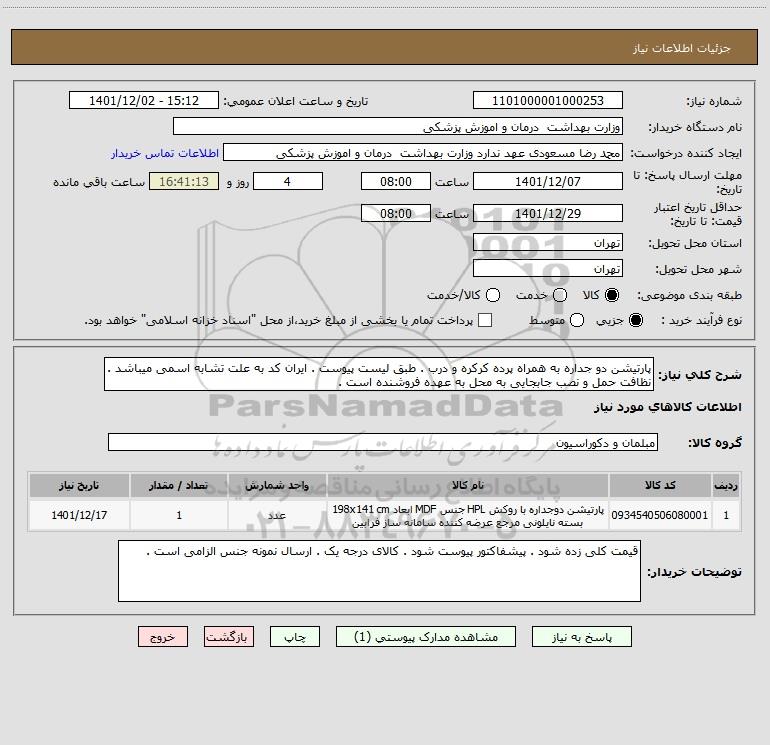Select the جزیی purchase type radio

pos(636,320)
